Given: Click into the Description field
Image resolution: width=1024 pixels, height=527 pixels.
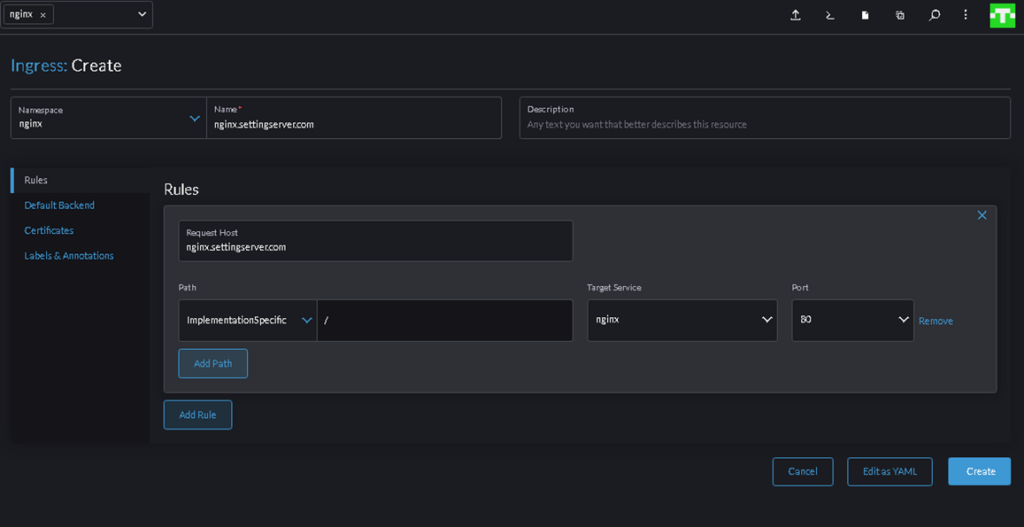Looking at the screenshot, I should point(765,118).
